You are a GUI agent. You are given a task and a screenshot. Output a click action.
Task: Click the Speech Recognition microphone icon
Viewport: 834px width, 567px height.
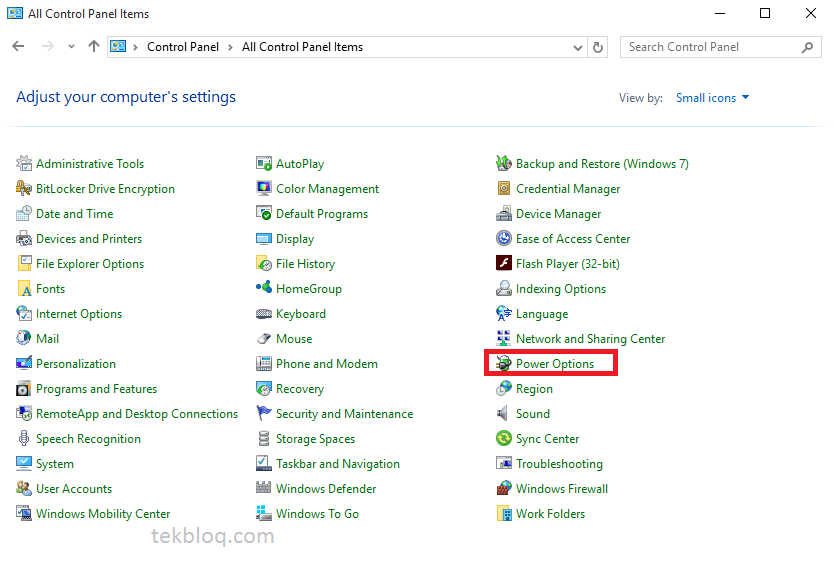click(24, 438)
